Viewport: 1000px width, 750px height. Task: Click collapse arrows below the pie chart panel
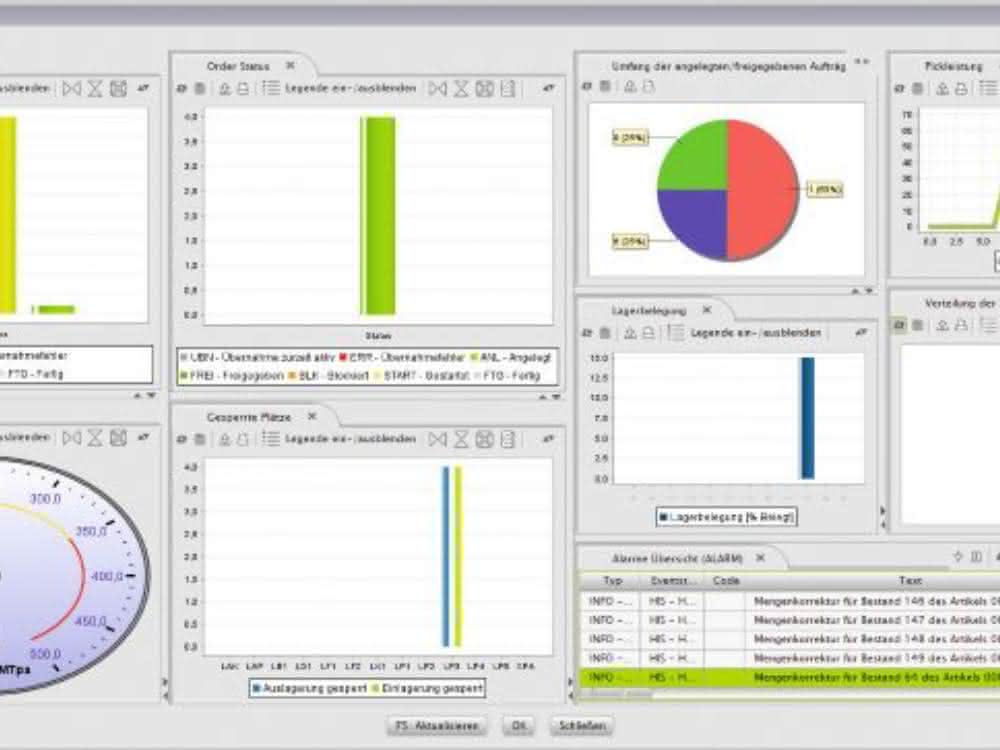pyautogui.click(x=862, y=291)
